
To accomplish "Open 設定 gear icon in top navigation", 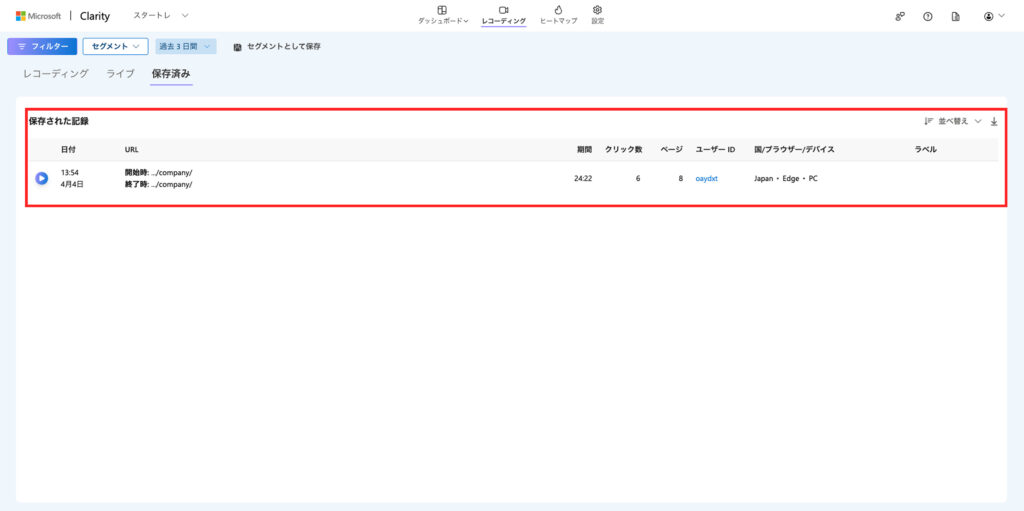I will [597, 10].
